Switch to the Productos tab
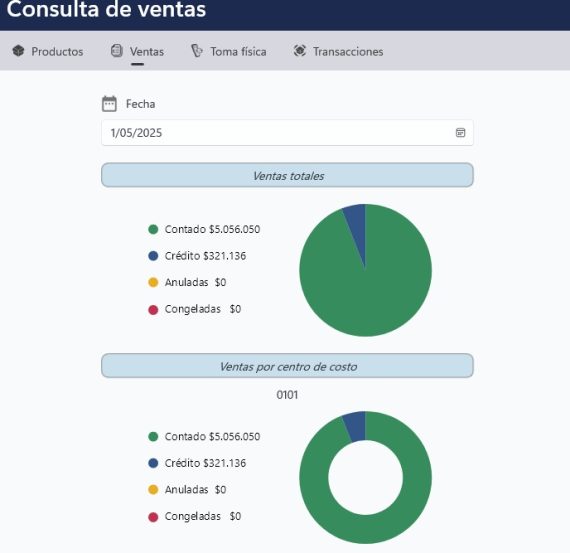Screen dimensions: 570x553 48,51
